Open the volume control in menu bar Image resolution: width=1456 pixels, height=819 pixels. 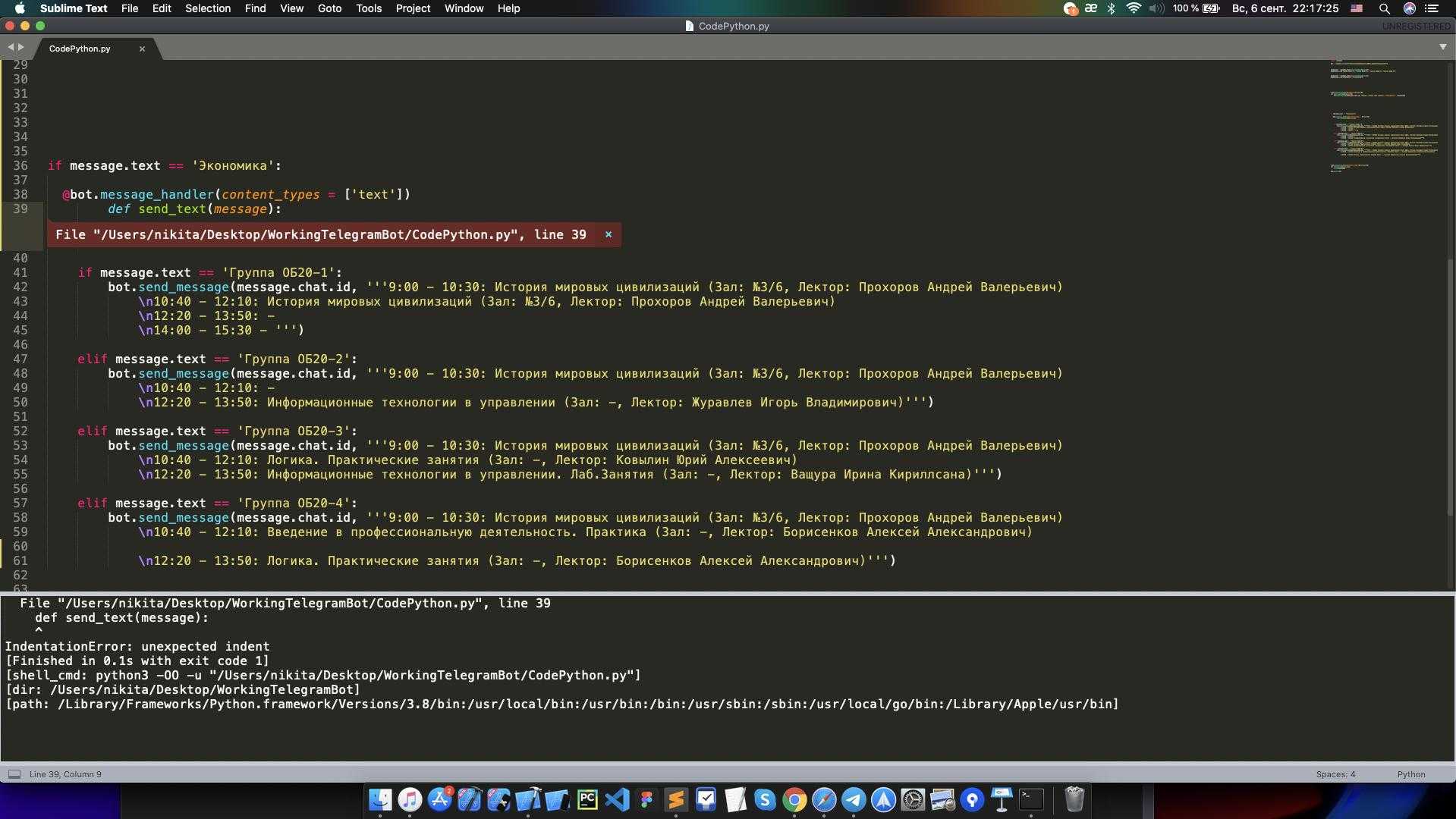1156,8
